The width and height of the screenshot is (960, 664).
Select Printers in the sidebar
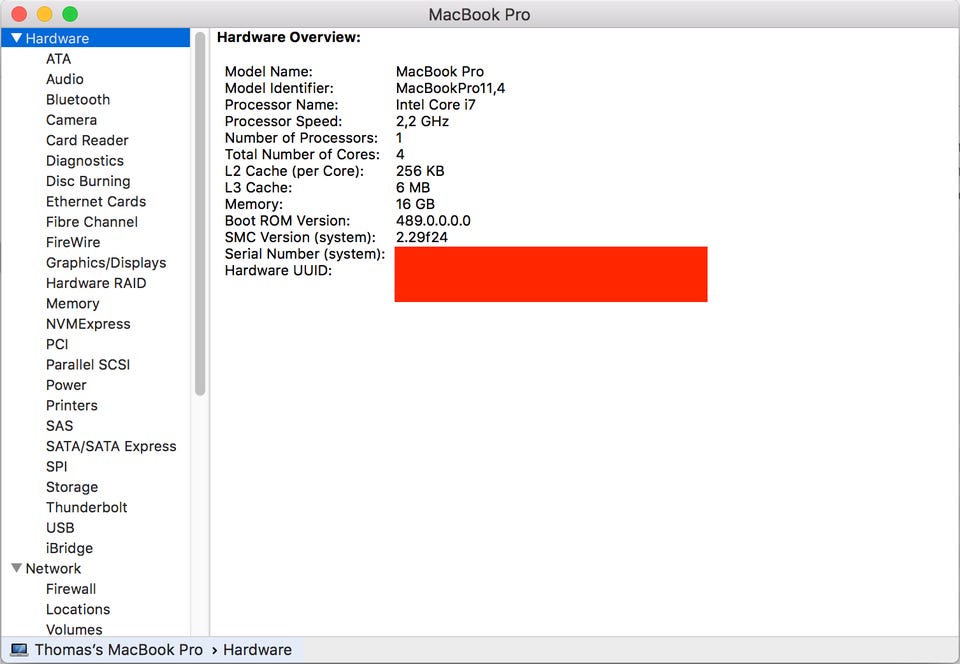point(72,405)
